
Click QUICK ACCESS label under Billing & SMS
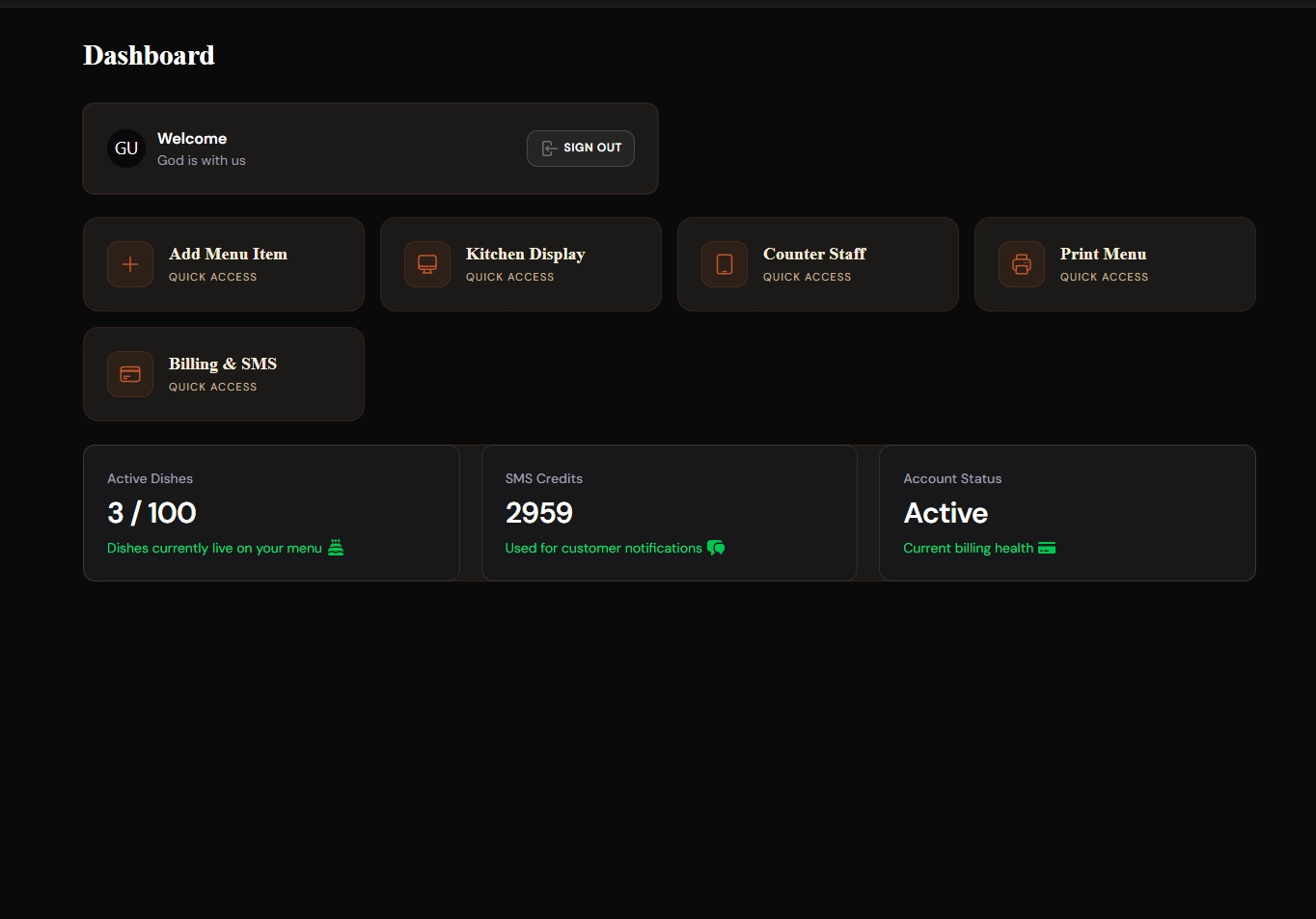click(212, 387)
